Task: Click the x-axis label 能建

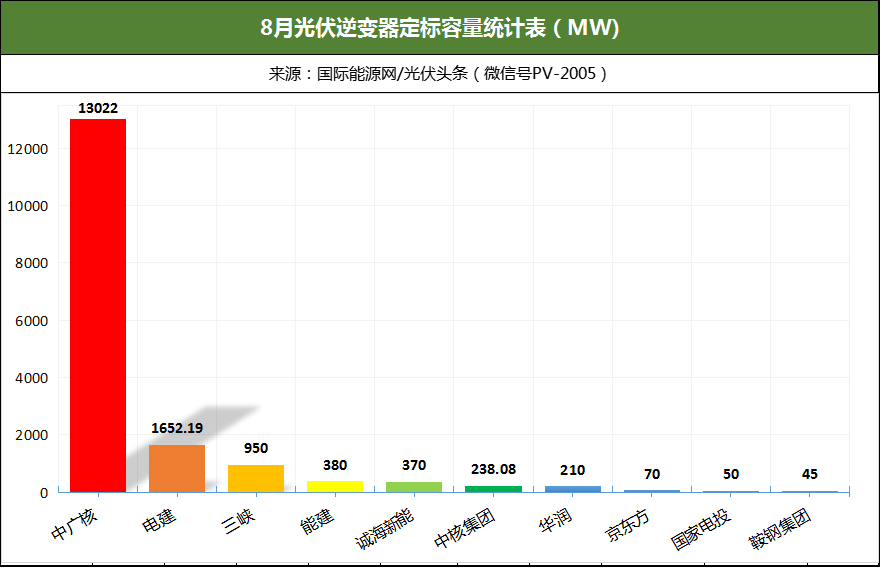Action: click(317, 520)
